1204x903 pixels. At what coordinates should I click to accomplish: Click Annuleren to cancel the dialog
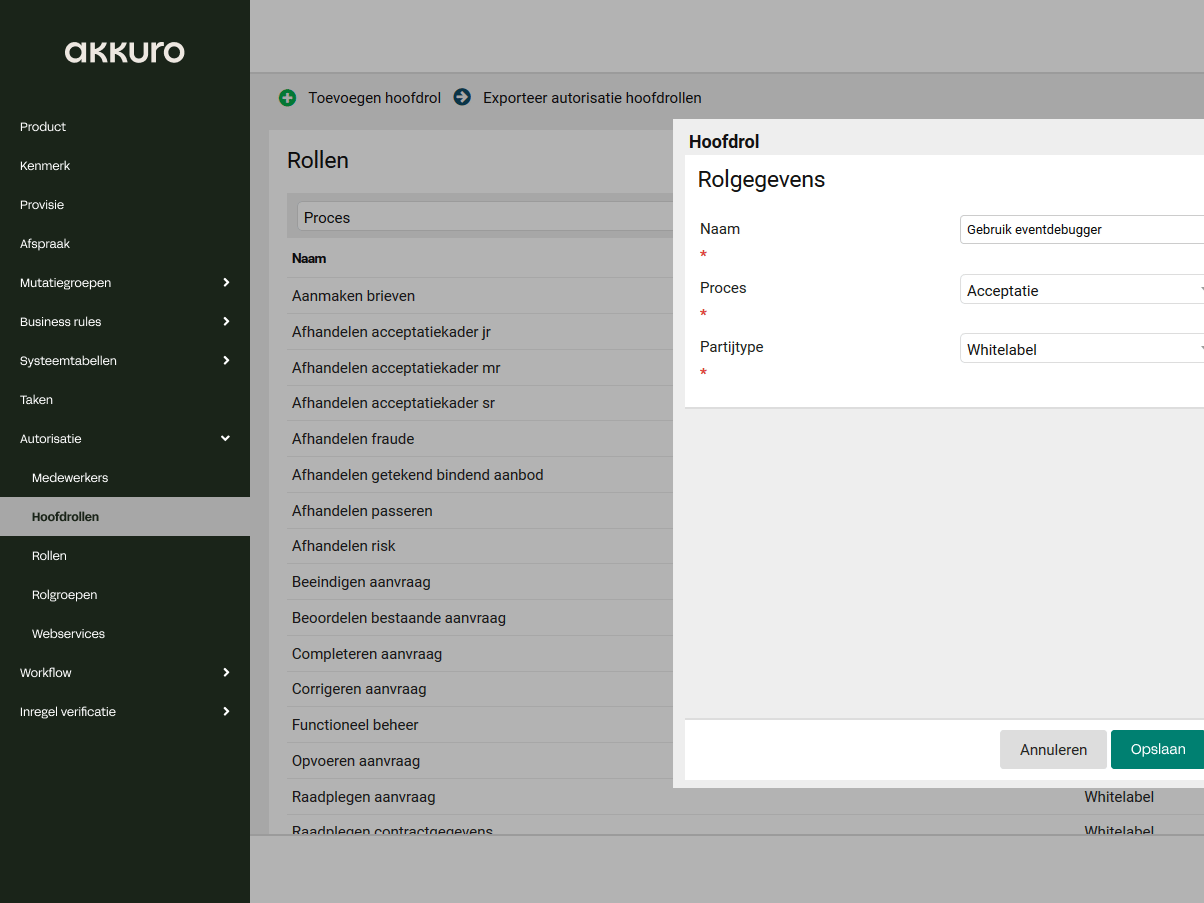[1053, 749]
